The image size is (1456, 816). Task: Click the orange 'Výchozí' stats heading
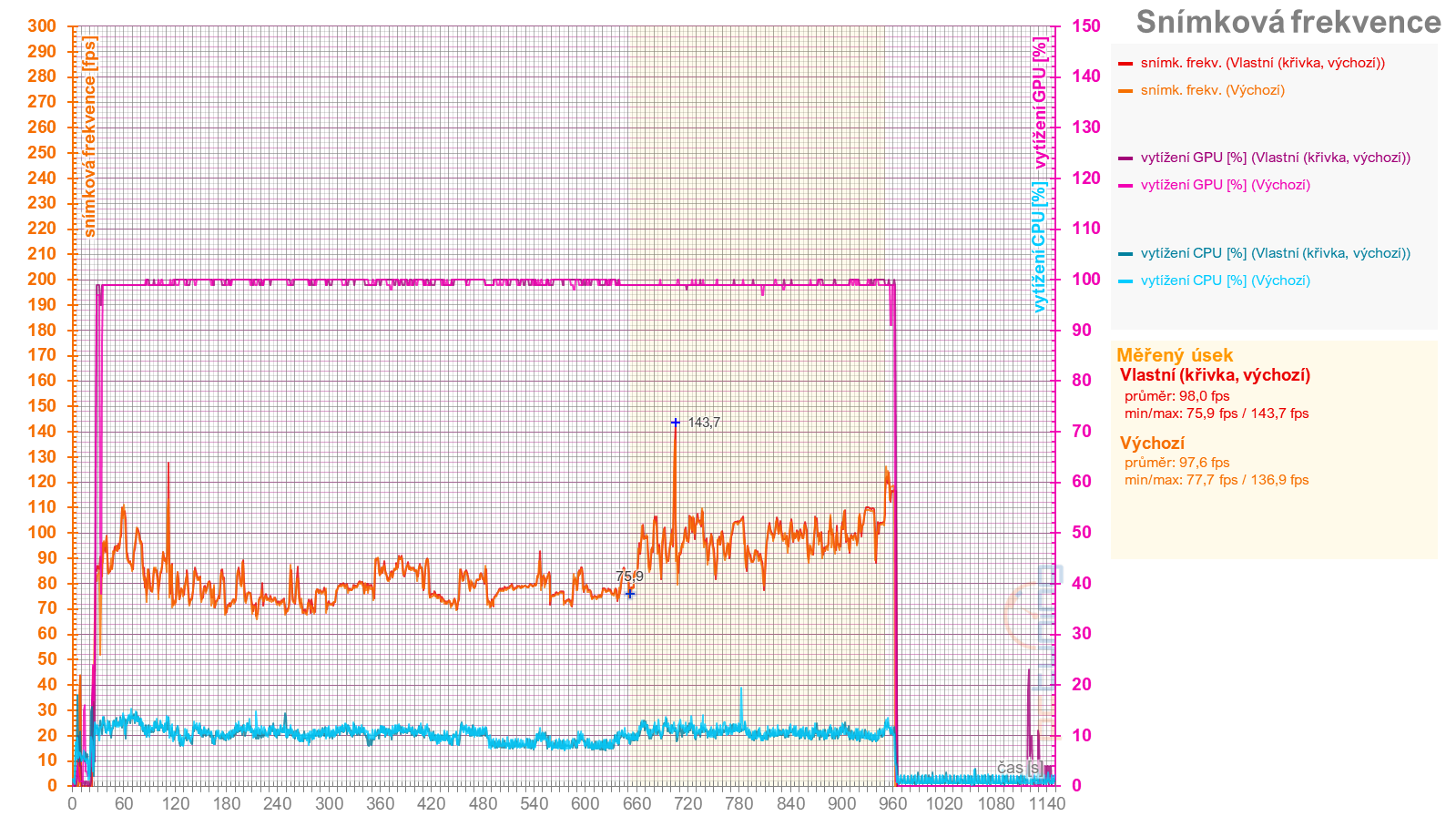(x=1152, y=444)
